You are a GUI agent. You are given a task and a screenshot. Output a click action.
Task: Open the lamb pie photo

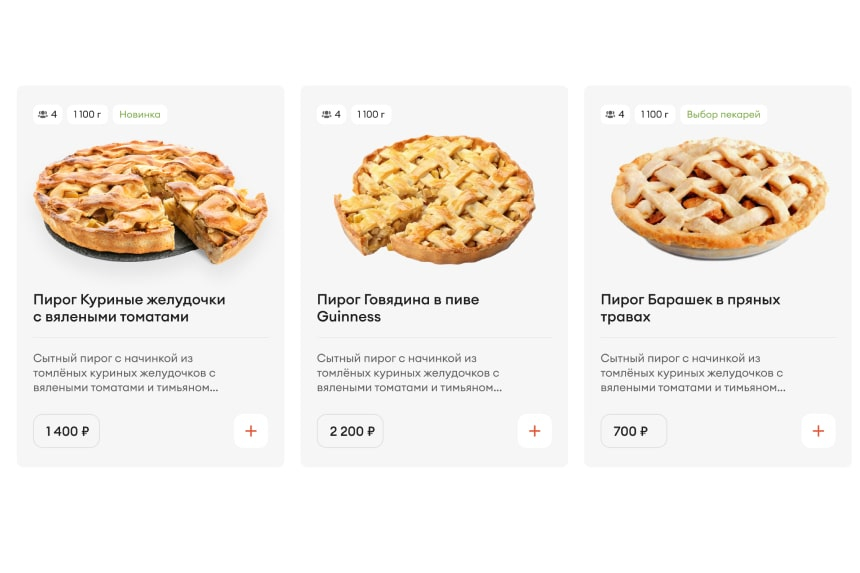tap(718, 198)
